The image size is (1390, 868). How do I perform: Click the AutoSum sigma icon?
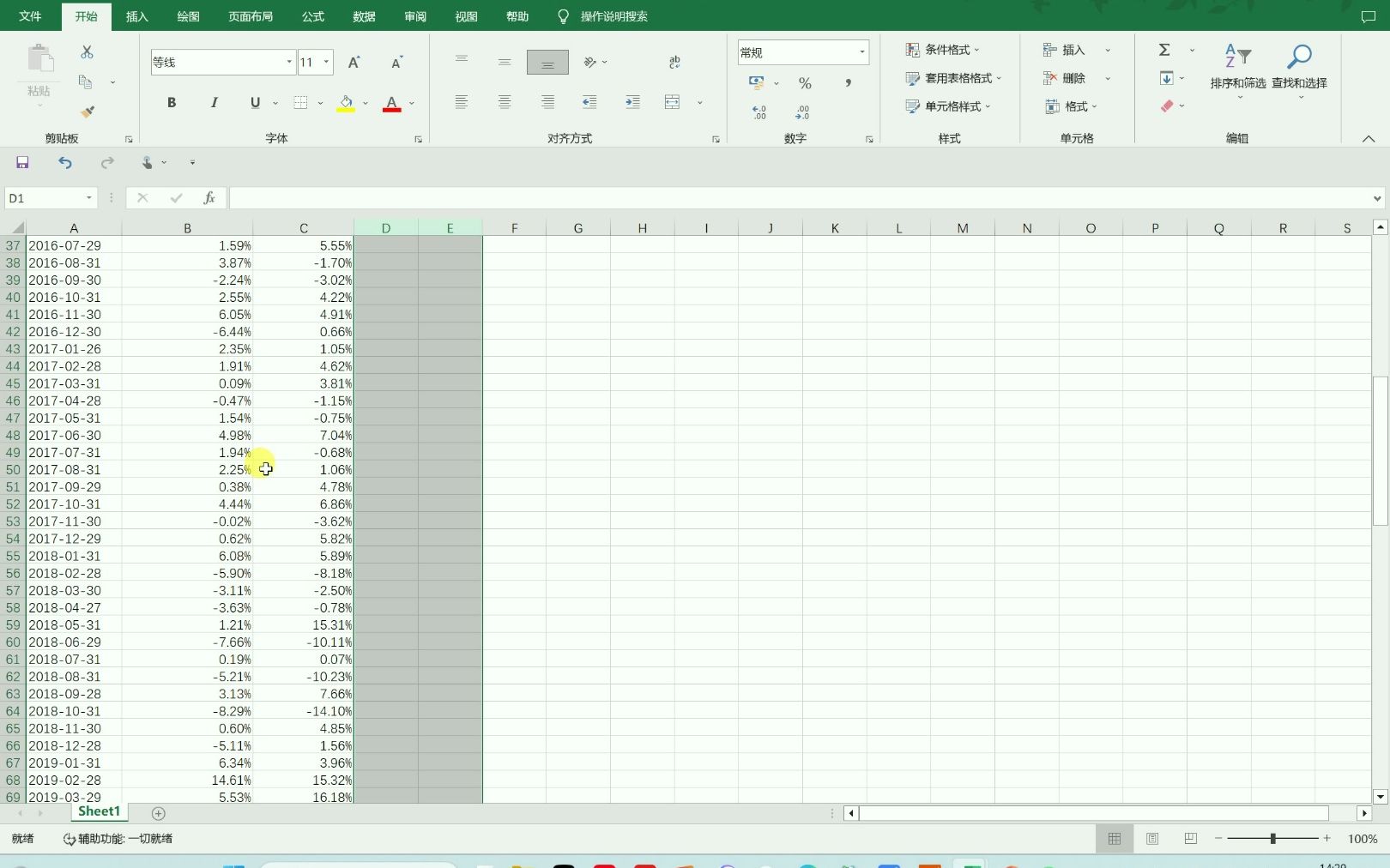pos(1164,50)
